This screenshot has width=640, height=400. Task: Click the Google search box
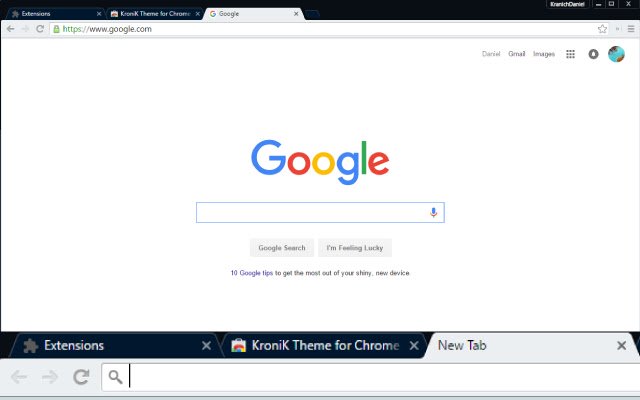point(320,213)
